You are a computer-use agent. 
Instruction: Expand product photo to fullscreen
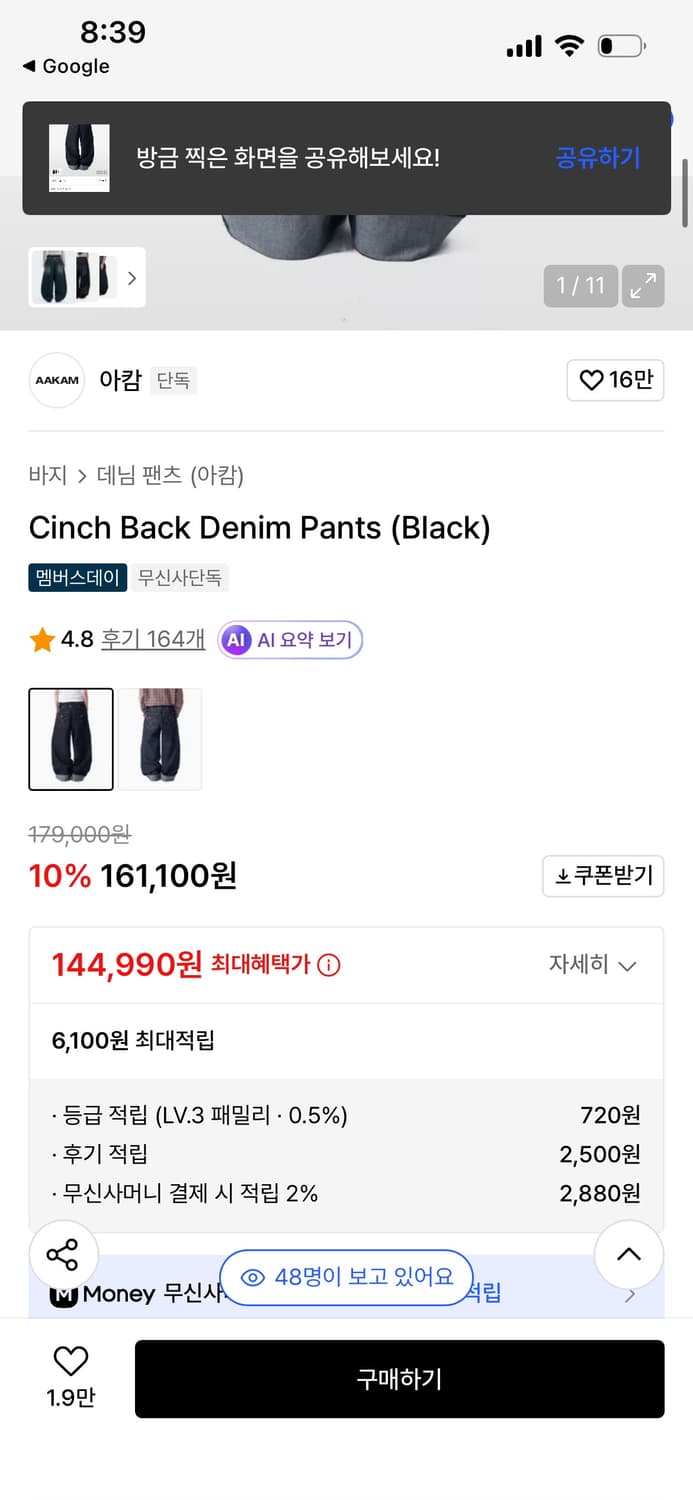643,286
